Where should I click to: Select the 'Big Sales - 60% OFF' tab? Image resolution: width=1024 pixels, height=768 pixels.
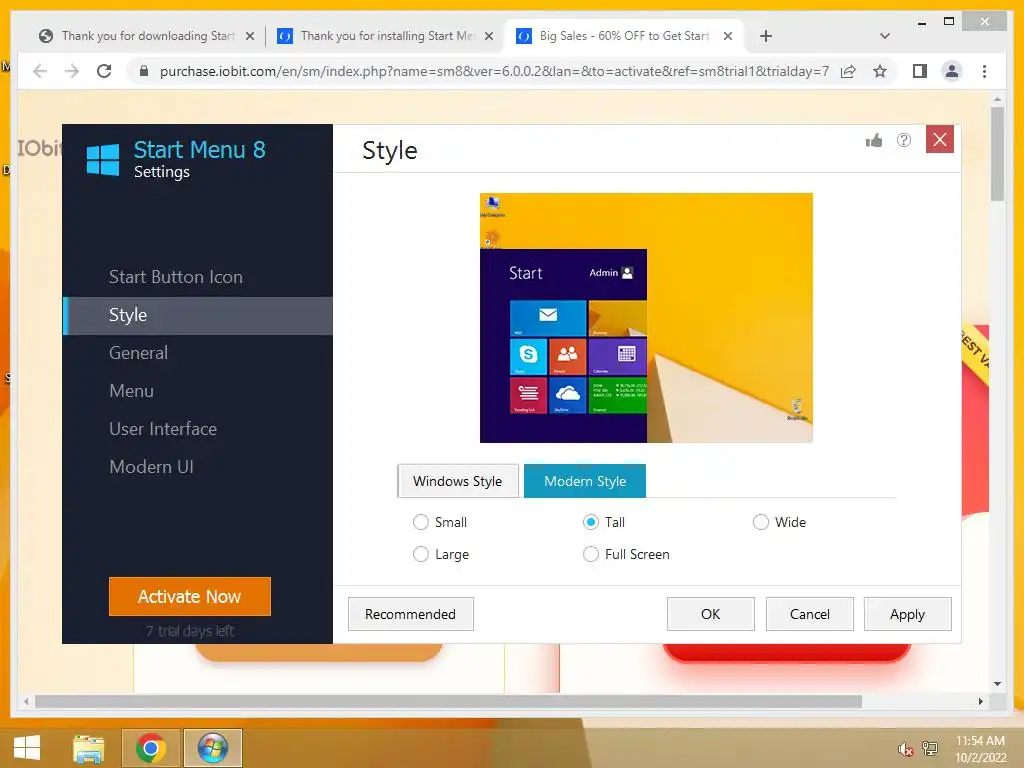coord(624,36)
